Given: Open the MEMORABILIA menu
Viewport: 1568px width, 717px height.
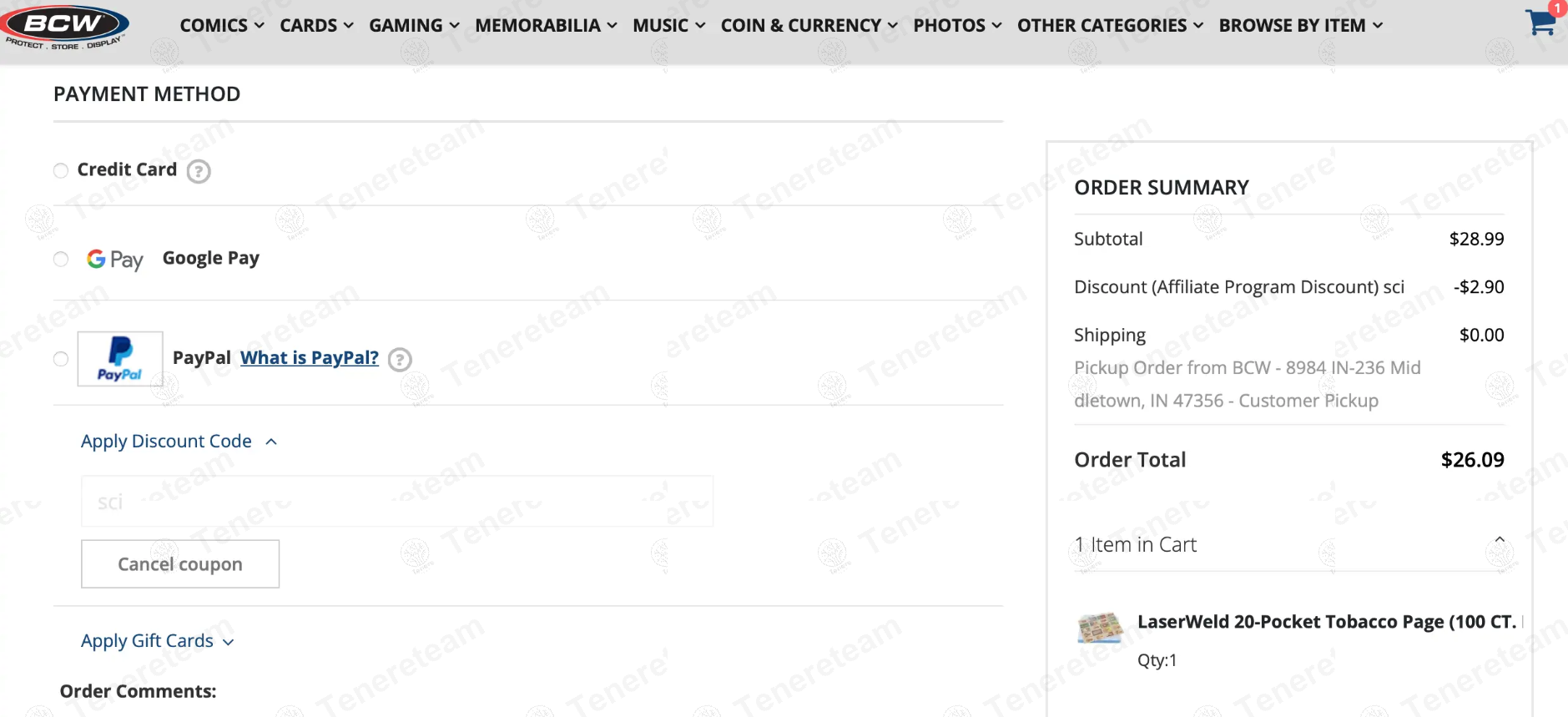Looking at the screenshot, I should [x=546, y=26].
